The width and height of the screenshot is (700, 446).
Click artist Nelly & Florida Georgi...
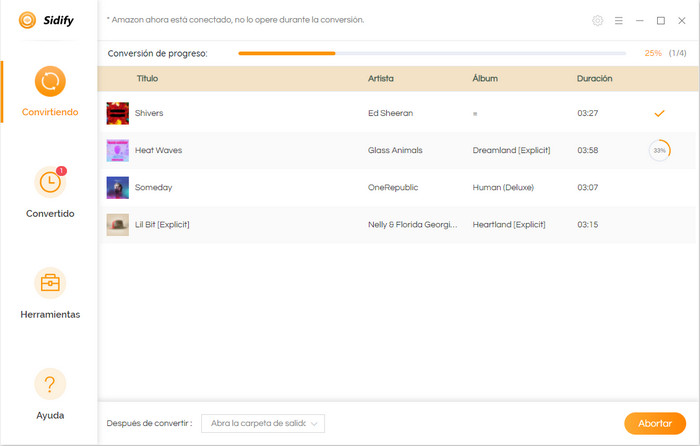coord(412,225)
